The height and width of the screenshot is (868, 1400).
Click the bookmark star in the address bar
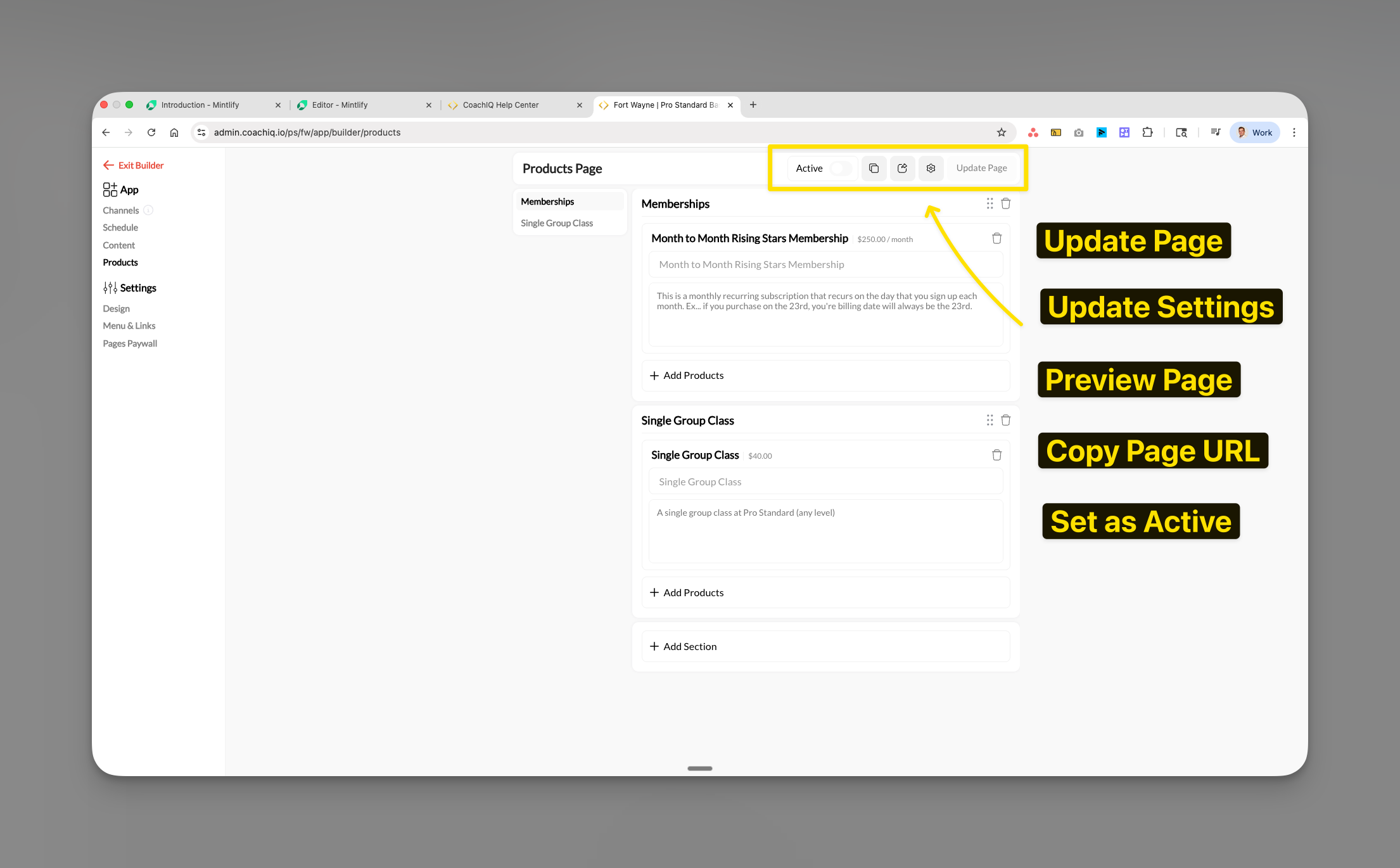(x=1002, y=132)
